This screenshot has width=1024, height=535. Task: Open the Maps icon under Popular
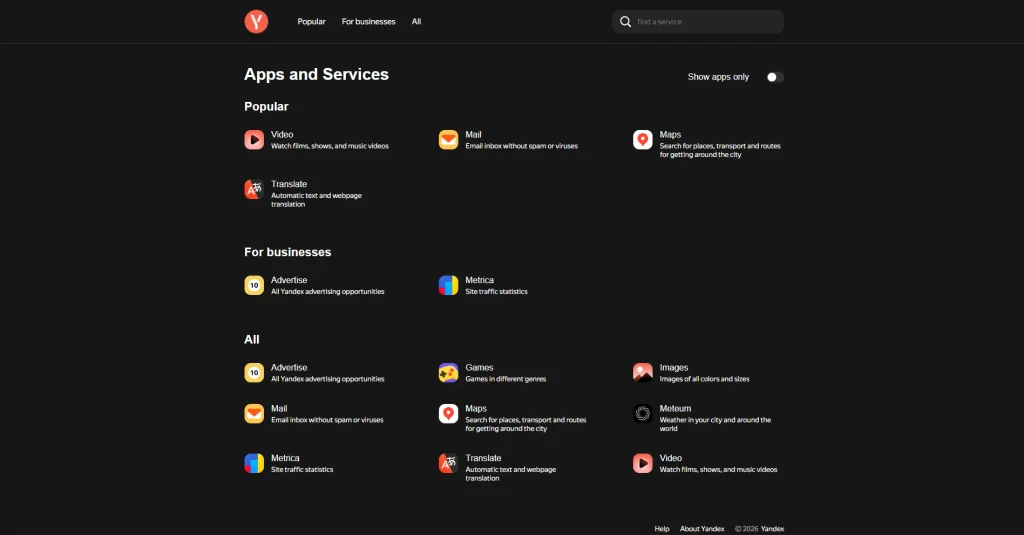643,140
